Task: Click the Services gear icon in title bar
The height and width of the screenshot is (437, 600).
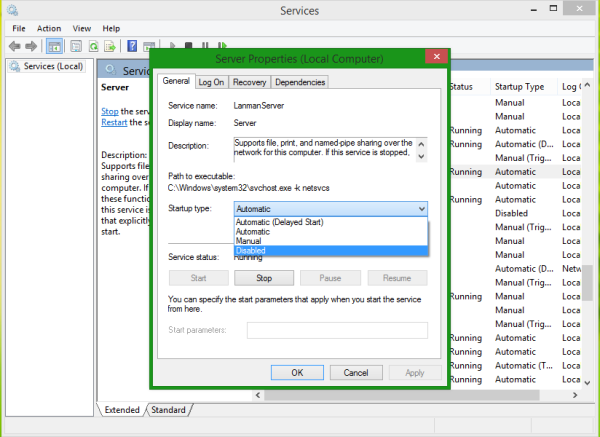Action: click(13, 10)
